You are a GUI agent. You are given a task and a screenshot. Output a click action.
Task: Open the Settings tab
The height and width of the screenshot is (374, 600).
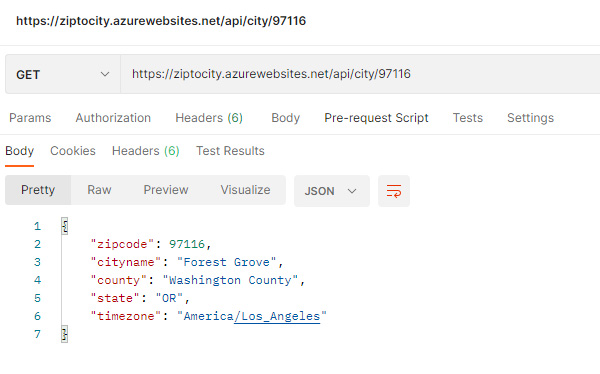530,118
